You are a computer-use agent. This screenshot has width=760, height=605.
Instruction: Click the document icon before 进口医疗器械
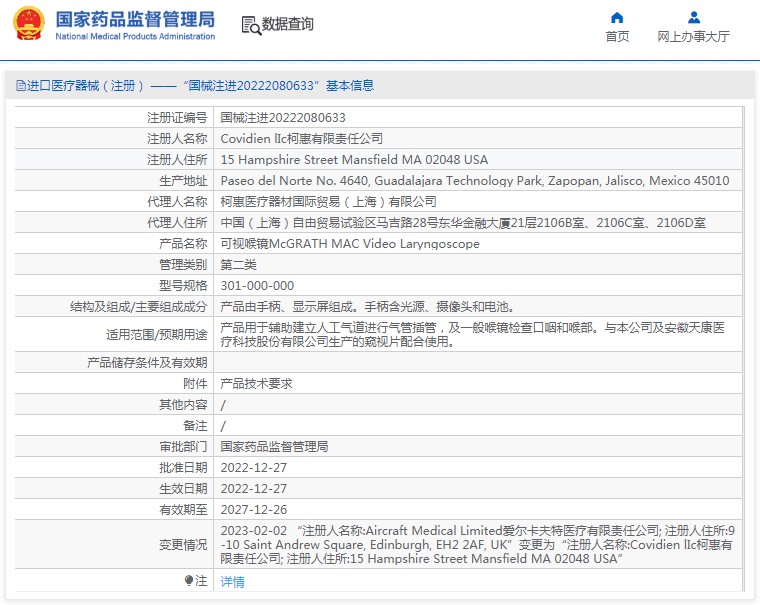21,86
